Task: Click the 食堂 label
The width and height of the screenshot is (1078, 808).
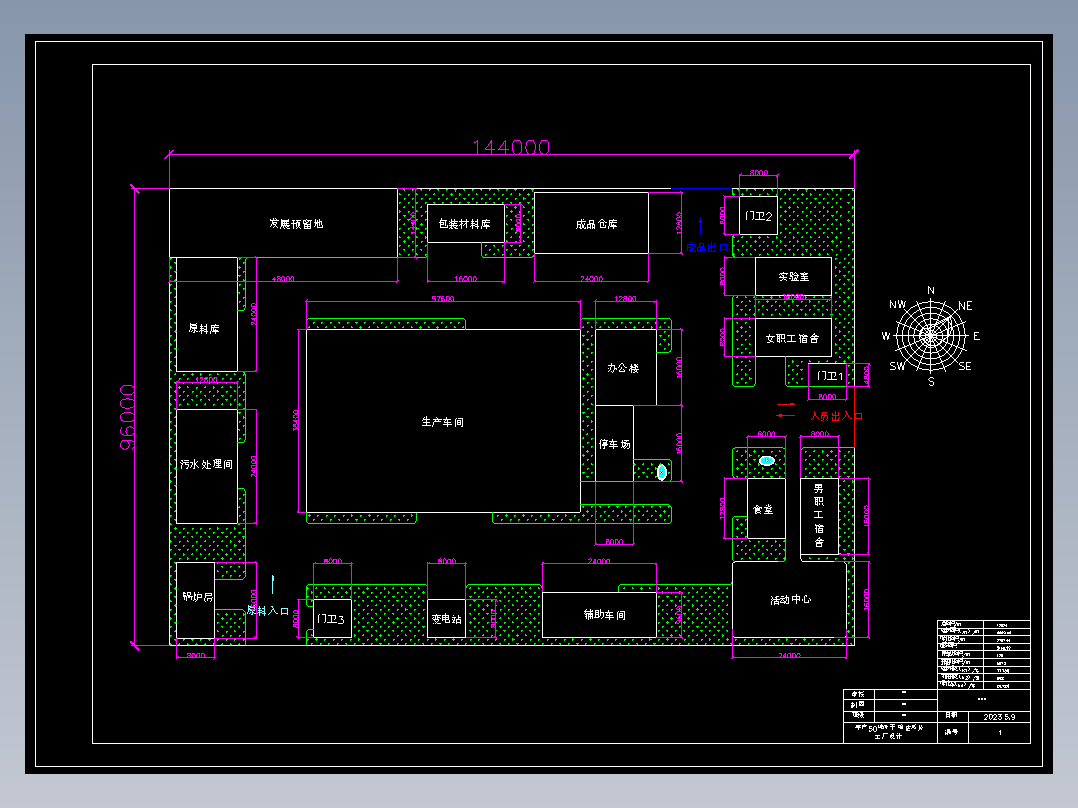Action: click(762, 510)
